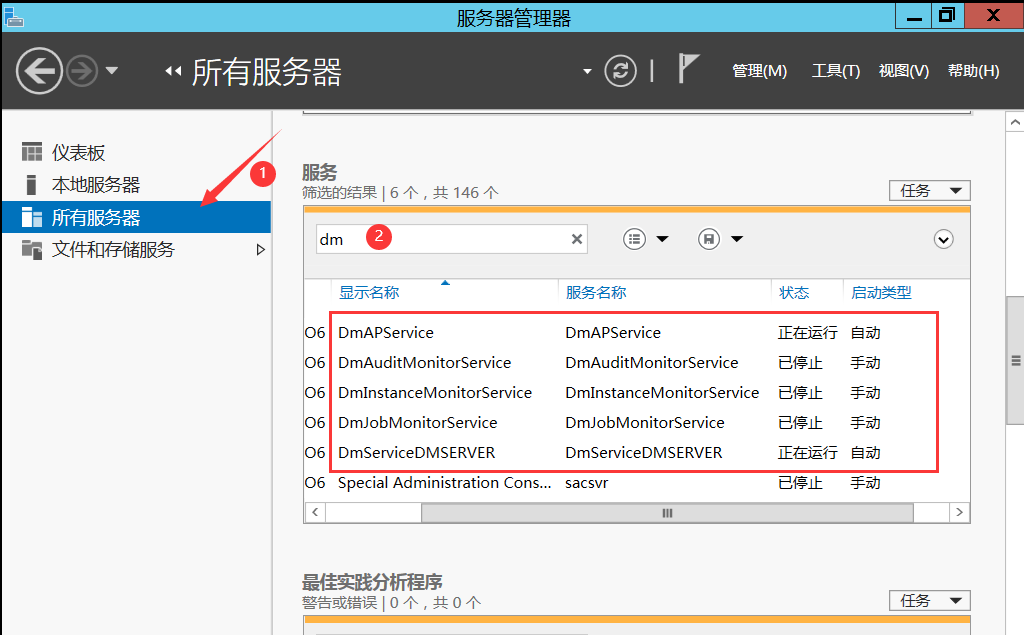Open the 任务 dropdown for 最佳实践分析程序
The image size is (1024, 635).
[x=929, y=600]
